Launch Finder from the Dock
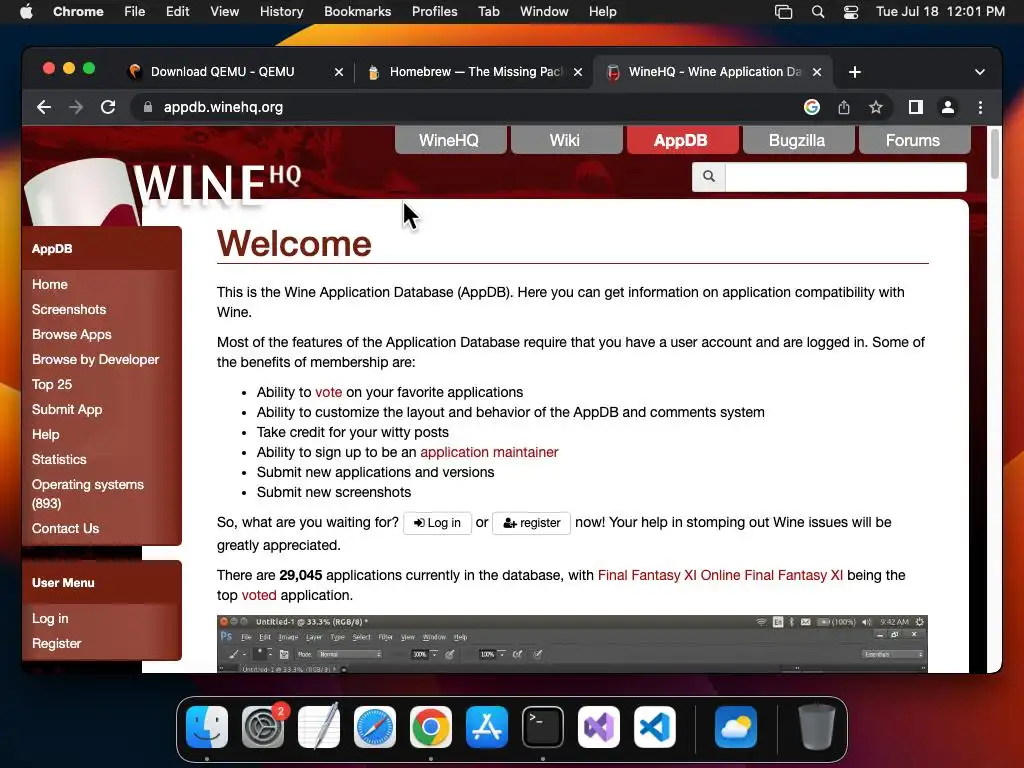The width and height of the screenshot is (1024, 768). pyautogui.click(x=207, y=727)
